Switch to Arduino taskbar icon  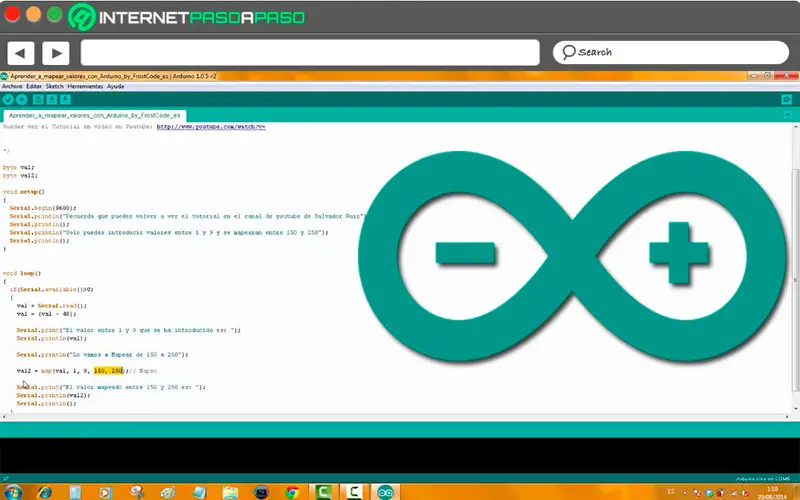point(385,492)
